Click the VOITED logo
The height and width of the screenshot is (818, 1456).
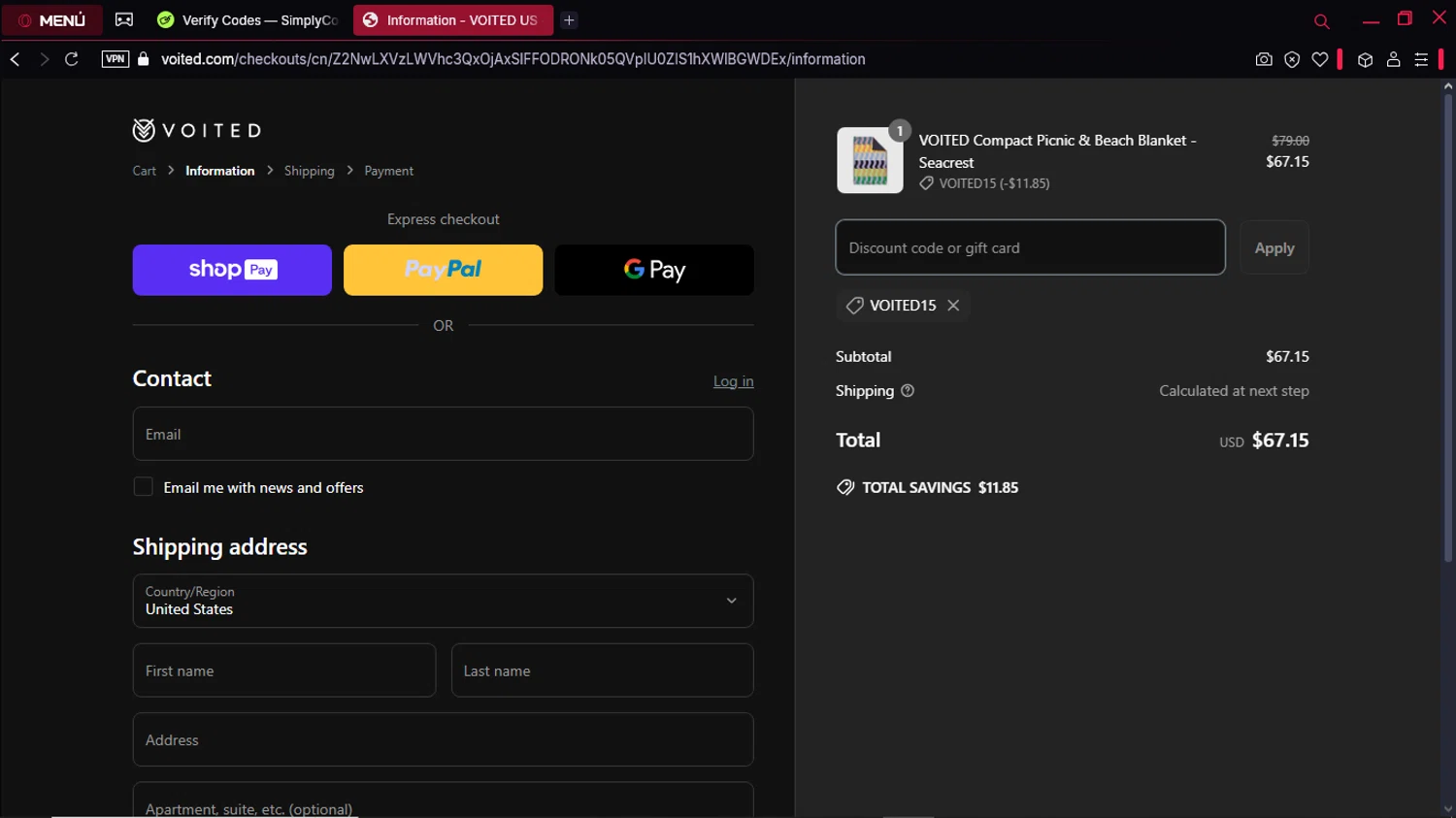coord(197,130)
